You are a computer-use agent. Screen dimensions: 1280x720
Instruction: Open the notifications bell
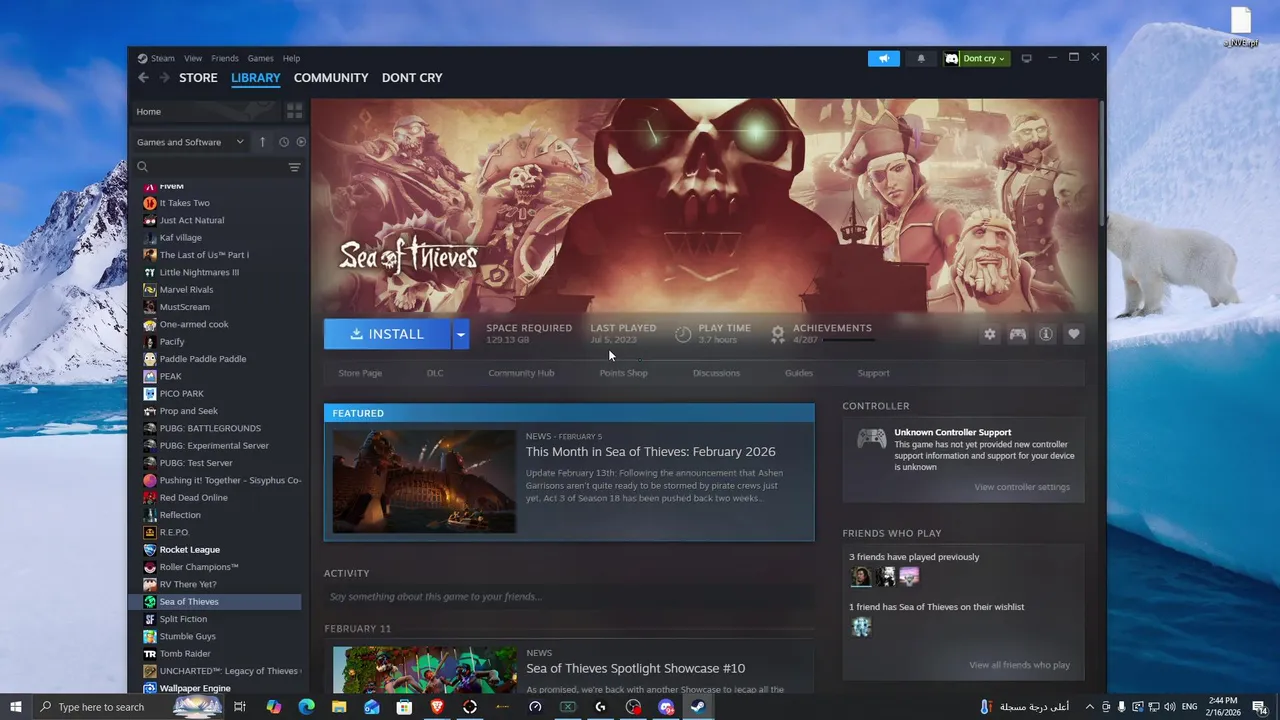pos(921,58)
